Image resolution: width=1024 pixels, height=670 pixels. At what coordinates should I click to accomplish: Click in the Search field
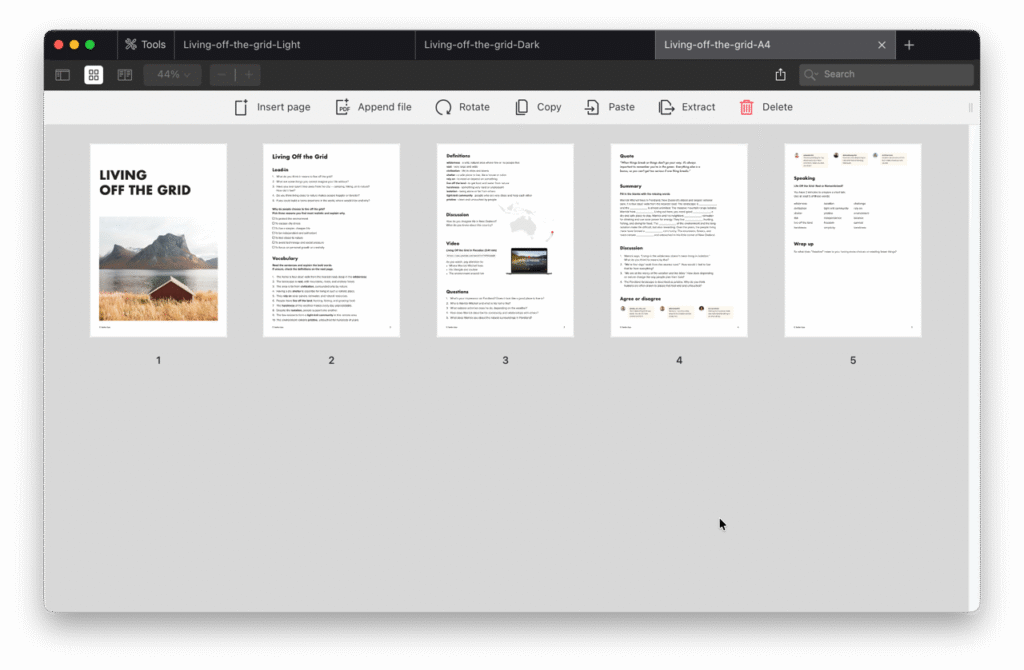[x=890, y=75]
